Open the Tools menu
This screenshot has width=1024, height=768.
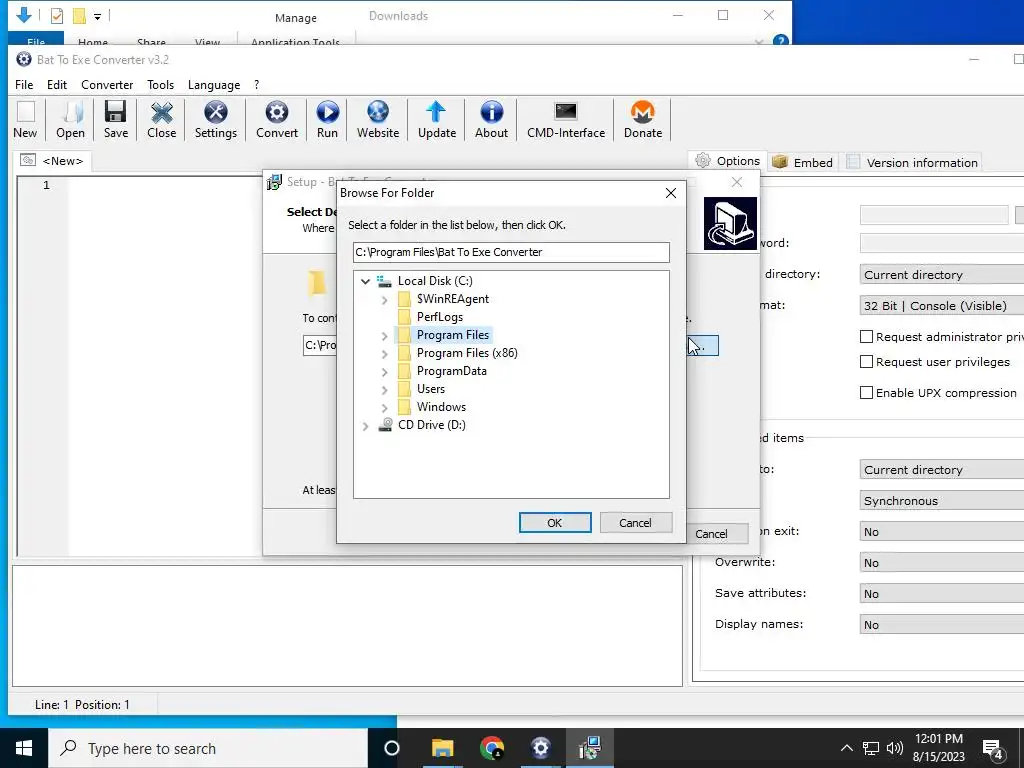(x=161, y=85)
